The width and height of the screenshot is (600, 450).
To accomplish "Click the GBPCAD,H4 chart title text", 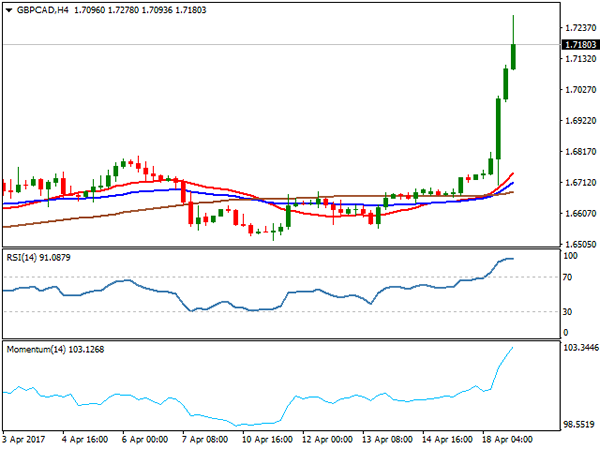I will 42,10.
